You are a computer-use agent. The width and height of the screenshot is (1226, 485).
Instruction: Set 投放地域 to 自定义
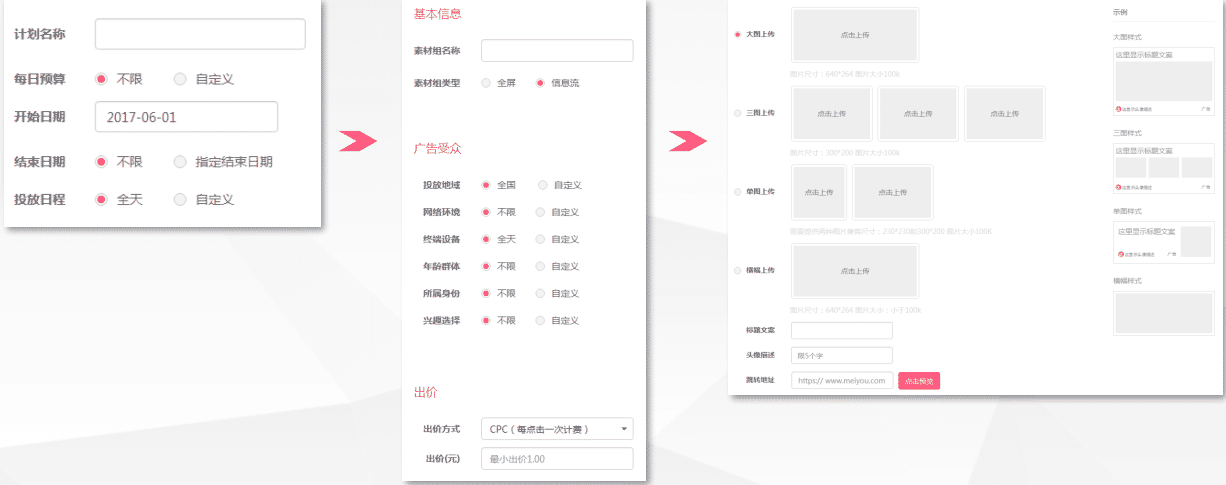coord(542,185)
